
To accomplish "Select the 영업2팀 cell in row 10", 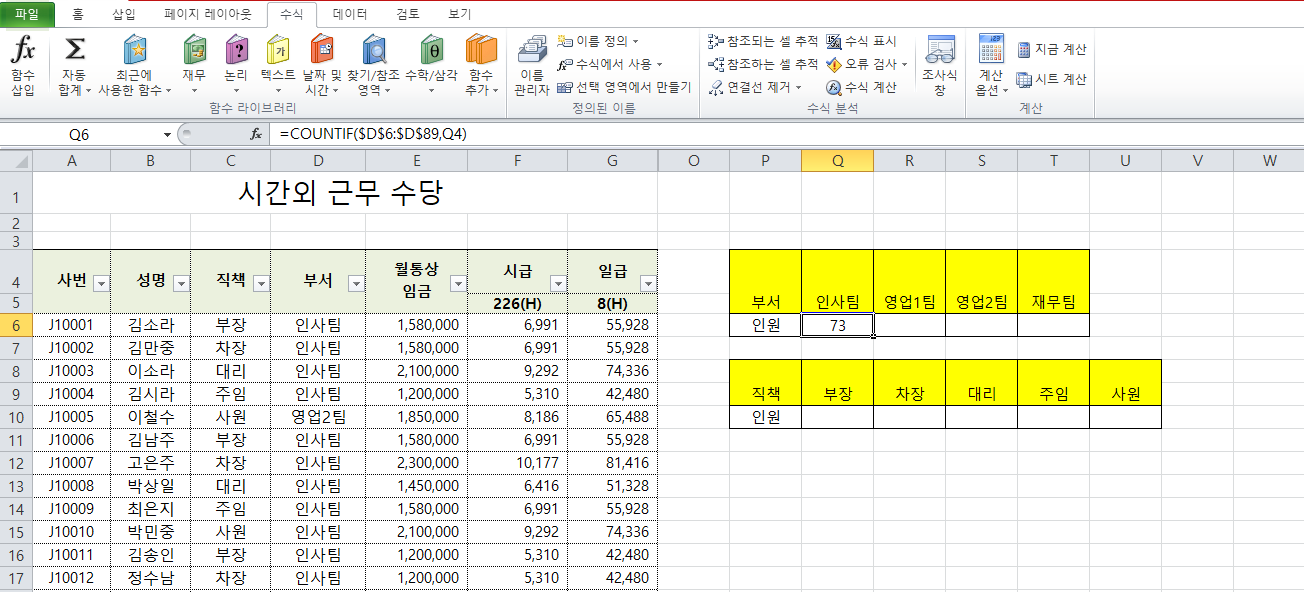I will (317, 417).
